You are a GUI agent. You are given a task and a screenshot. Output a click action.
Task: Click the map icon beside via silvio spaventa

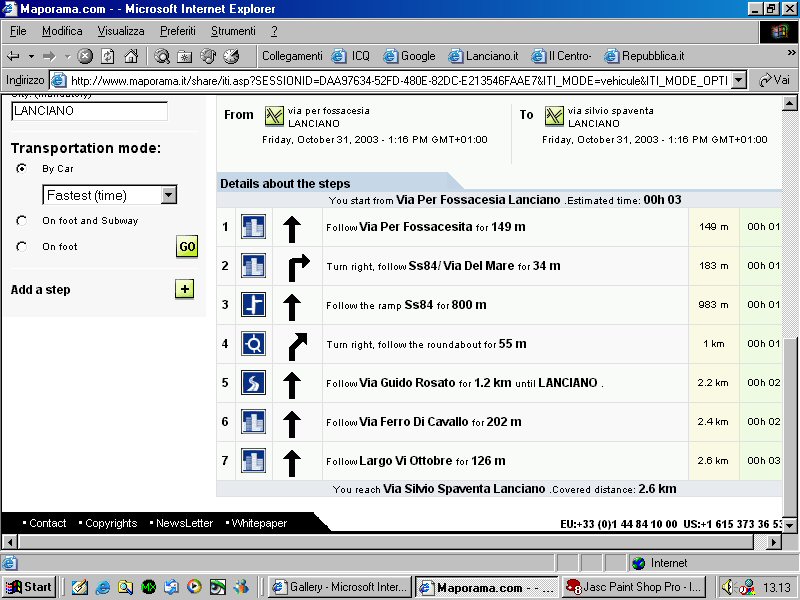[554, 116]
